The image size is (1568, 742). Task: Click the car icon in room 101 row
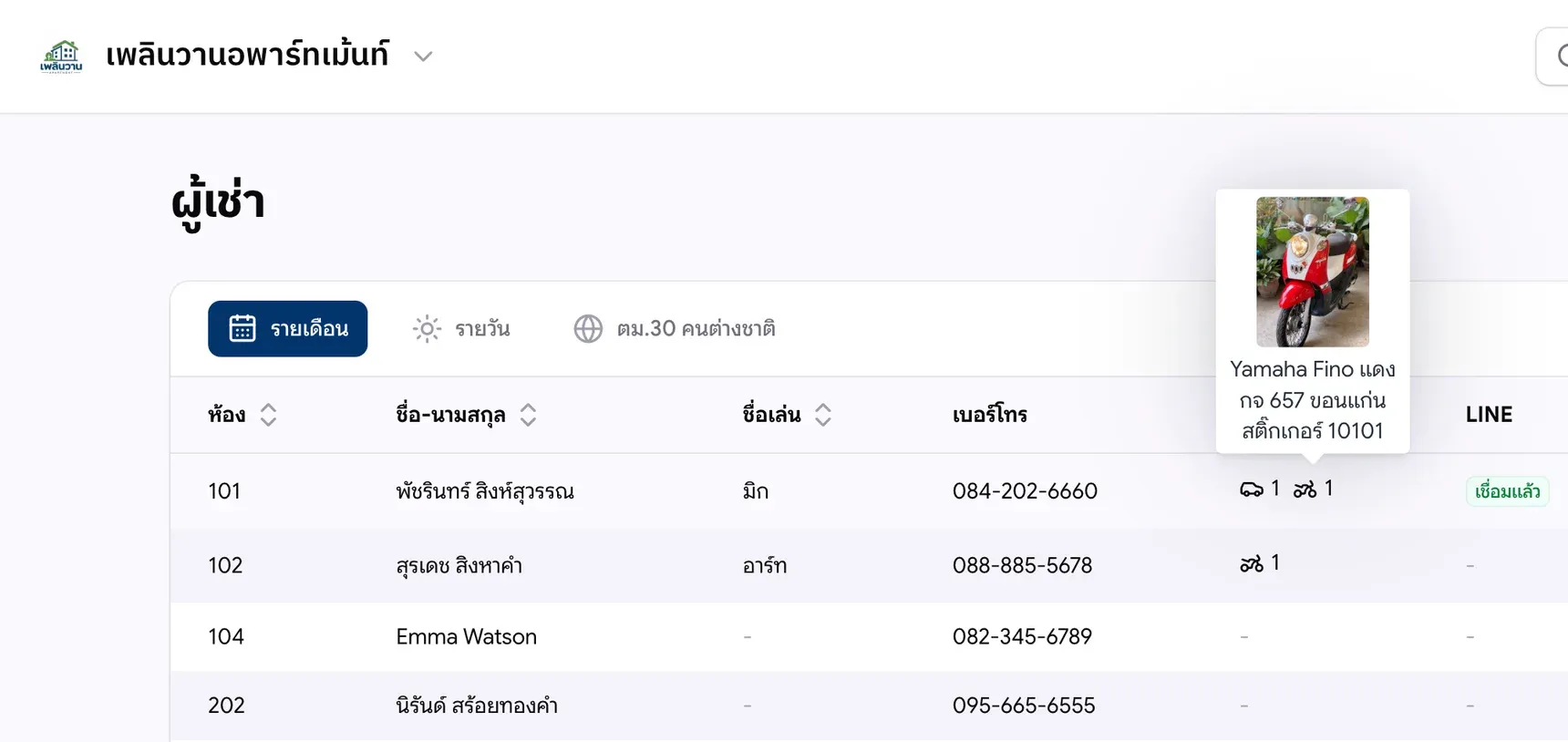coord(1252,490)
